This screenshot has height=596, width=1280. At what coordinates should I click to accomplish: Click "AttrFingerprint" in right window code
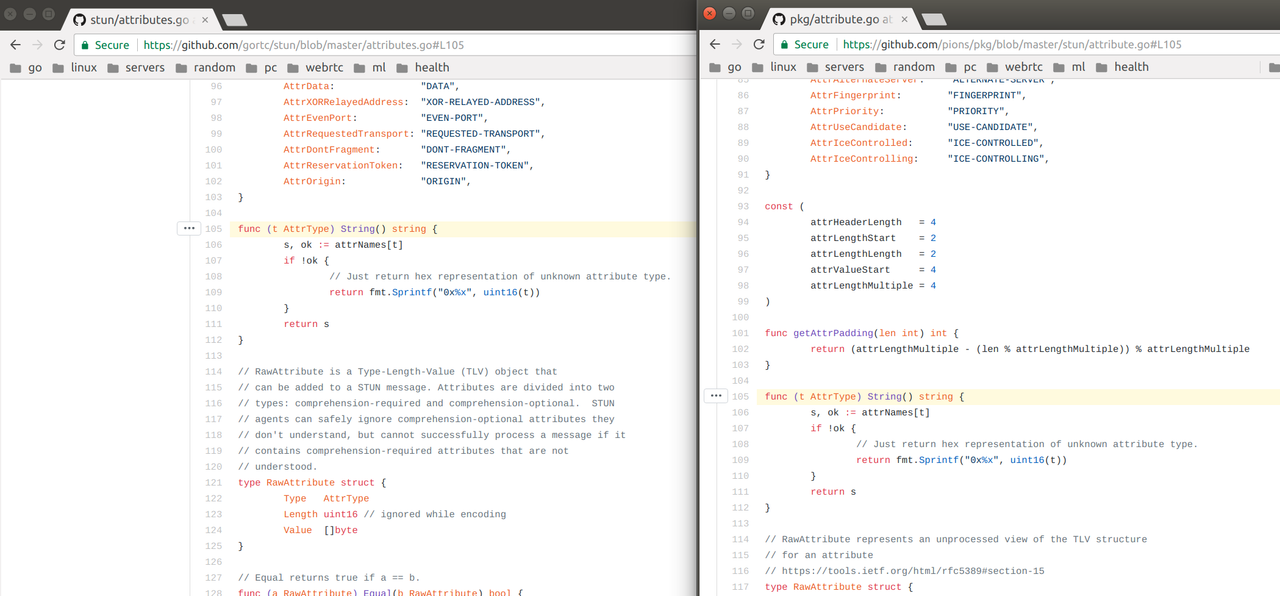coord(852,95)
